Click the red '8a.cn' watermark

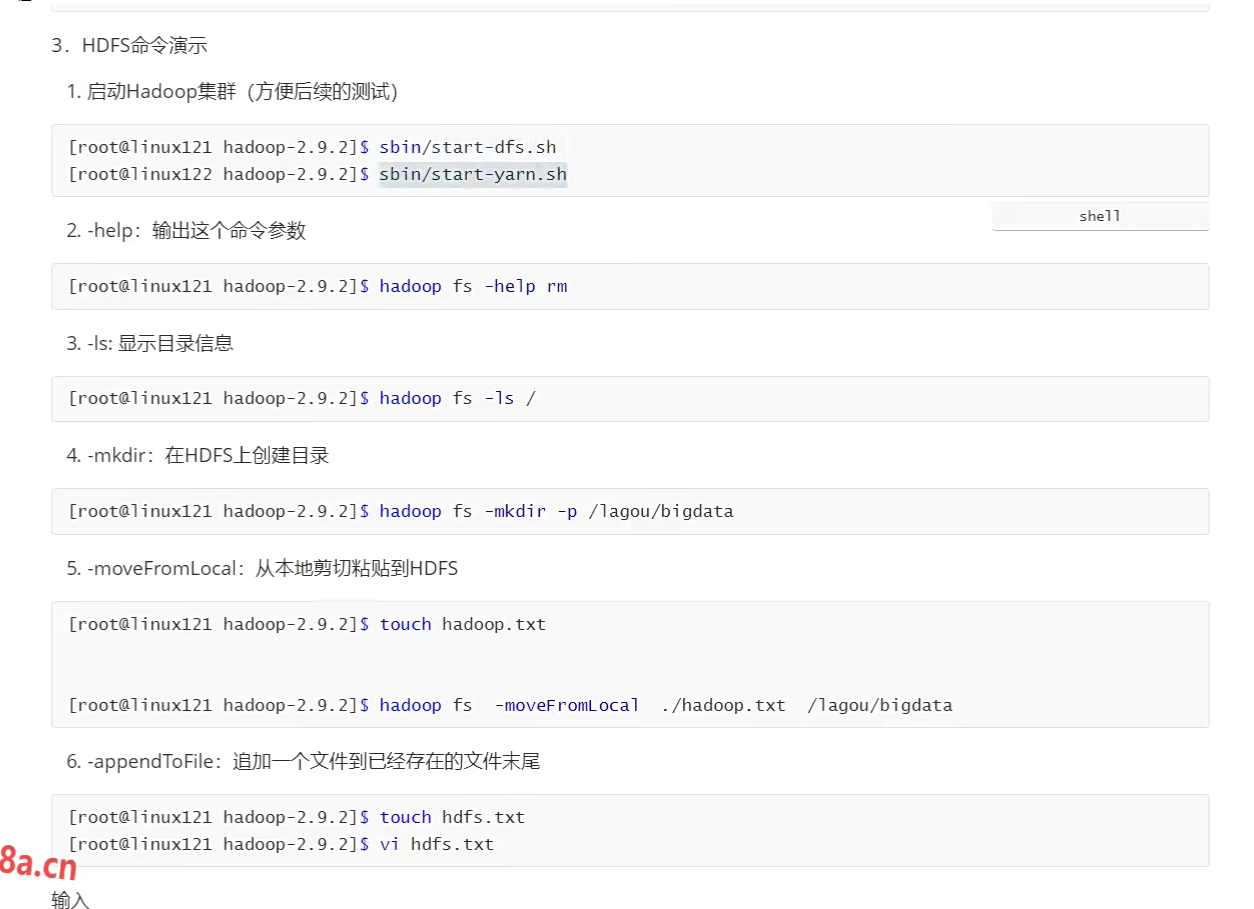click(38, 862)
